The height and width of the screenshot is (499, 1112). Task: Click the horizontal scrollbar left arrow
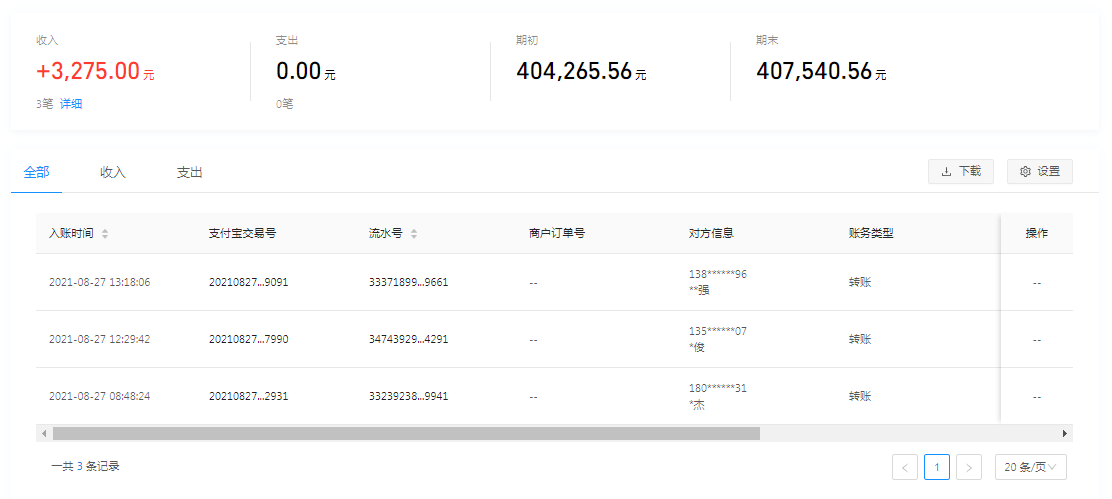click(43, 433)
